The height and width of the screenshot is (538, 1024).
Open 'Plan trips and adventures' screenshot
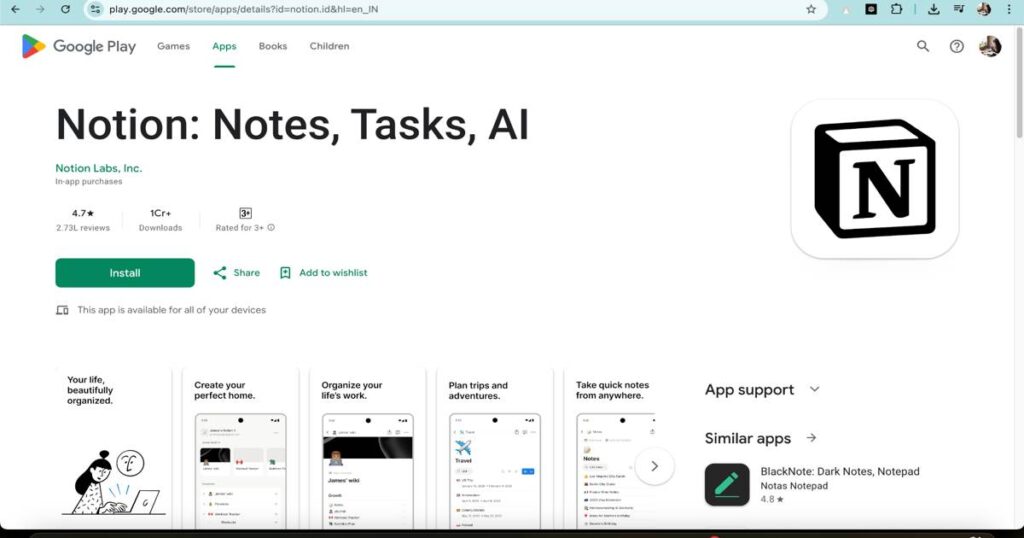[495, 447]
